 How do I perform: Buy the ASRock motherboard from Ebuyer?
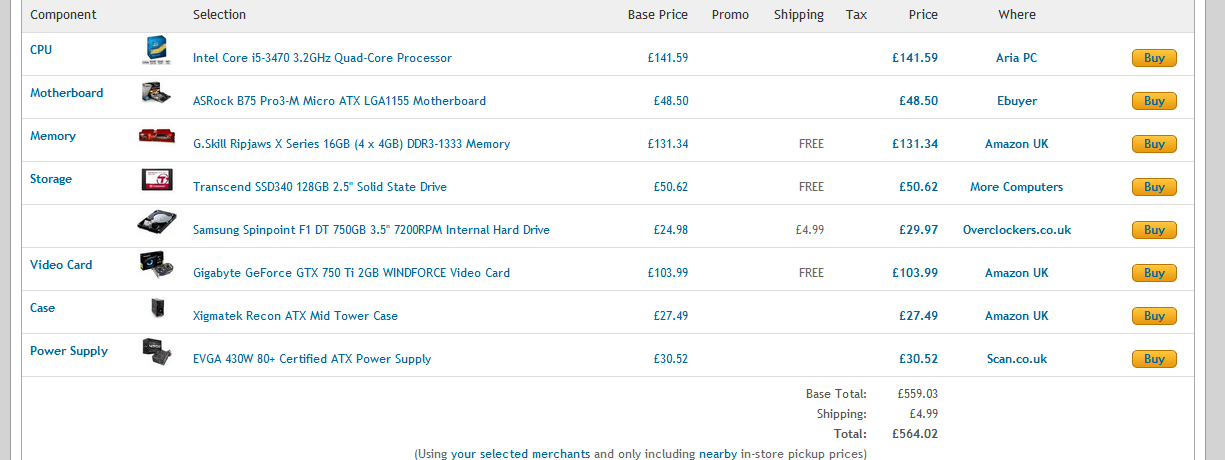coord(1154,101)
